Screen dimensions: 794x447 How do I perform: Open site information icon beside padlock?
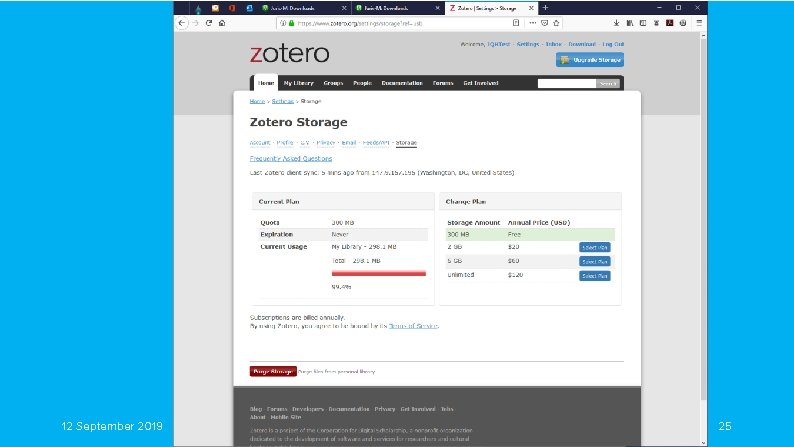tap(283, 23)
